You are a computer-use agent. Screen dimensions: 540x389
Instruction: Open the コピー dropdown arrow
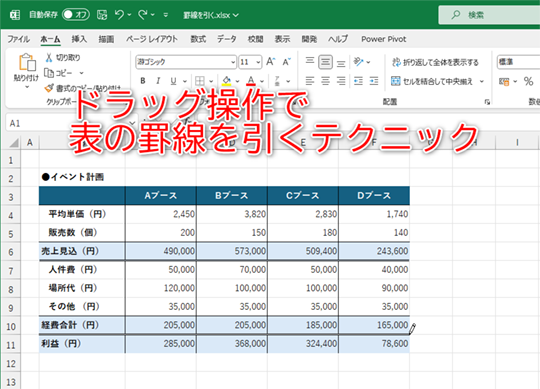[82, 73]
